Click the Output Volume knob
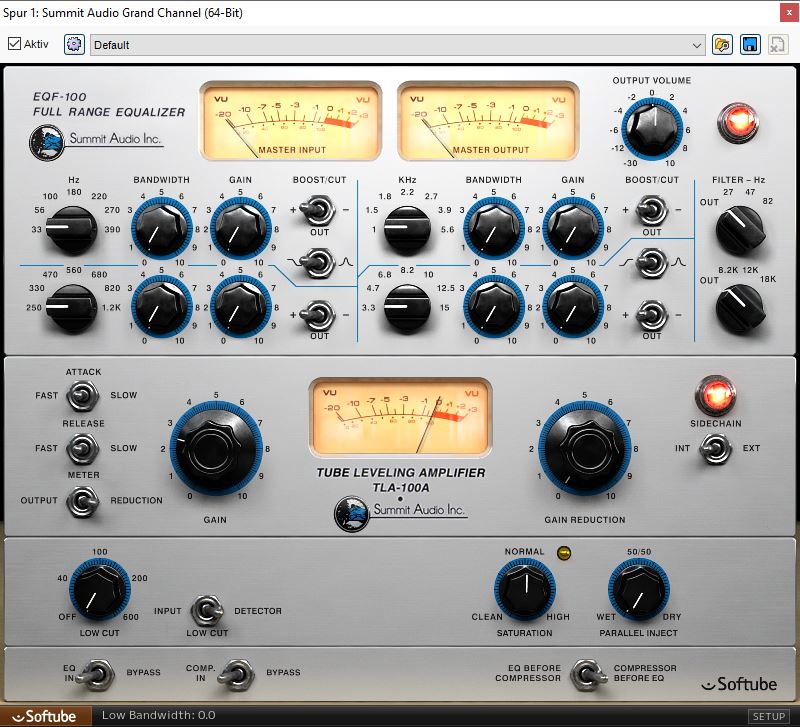 coord(652,128)
